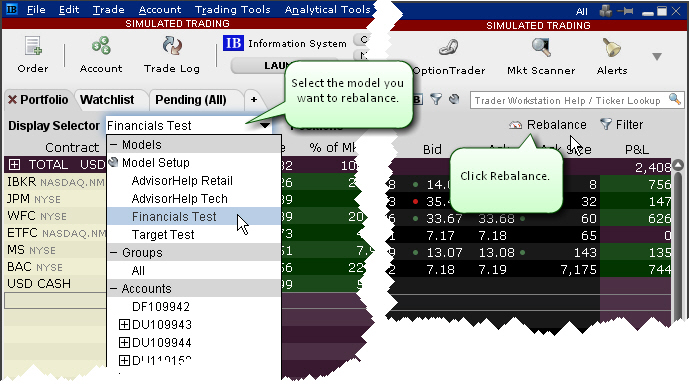Image resolution: width=689 pixels, height=385 pixels.
Task: Open the Trading Tools menu
Action: pyautogui.click(x=232, y=9)
